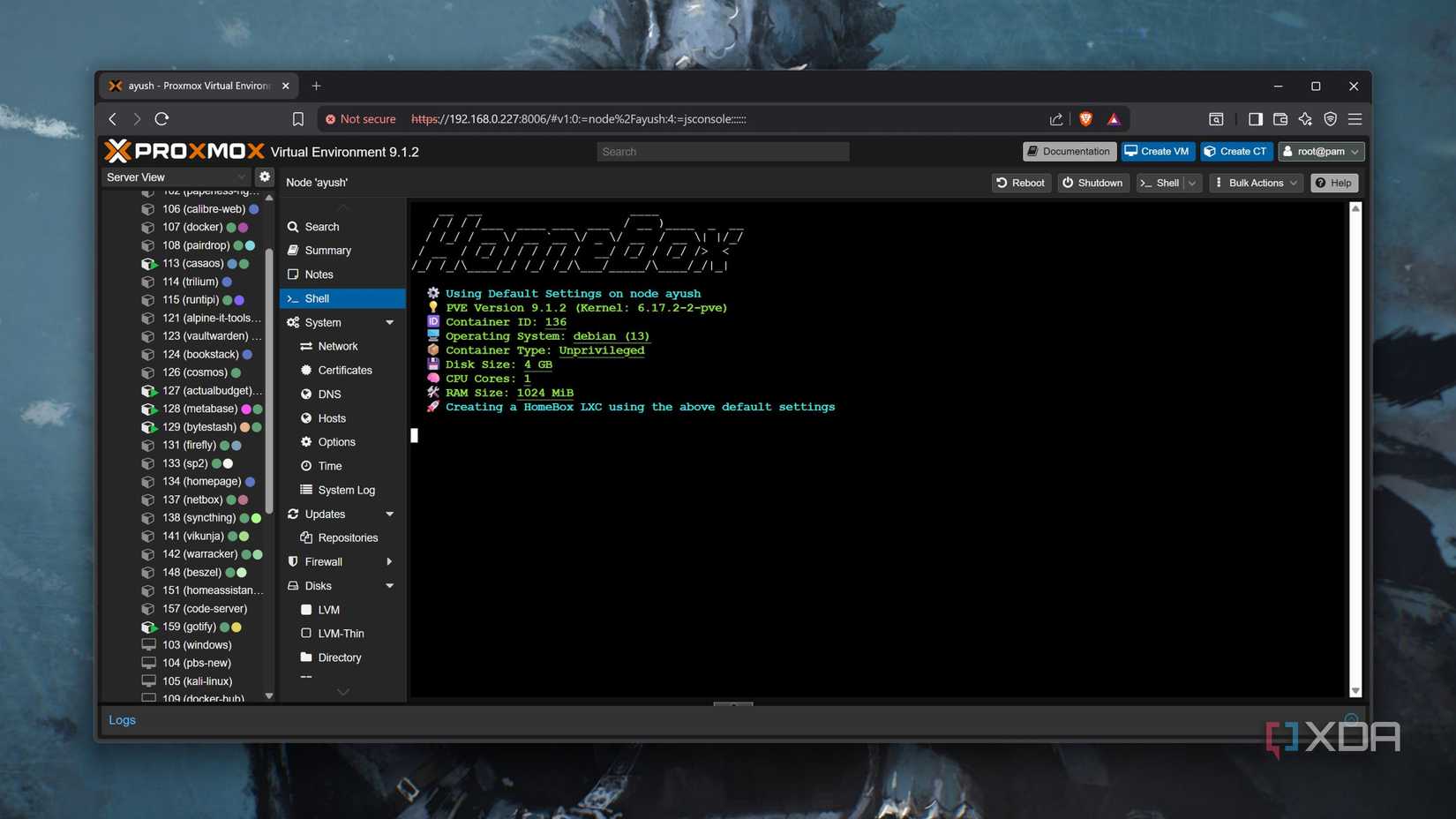Open the Directory menu item

[342, 657]
